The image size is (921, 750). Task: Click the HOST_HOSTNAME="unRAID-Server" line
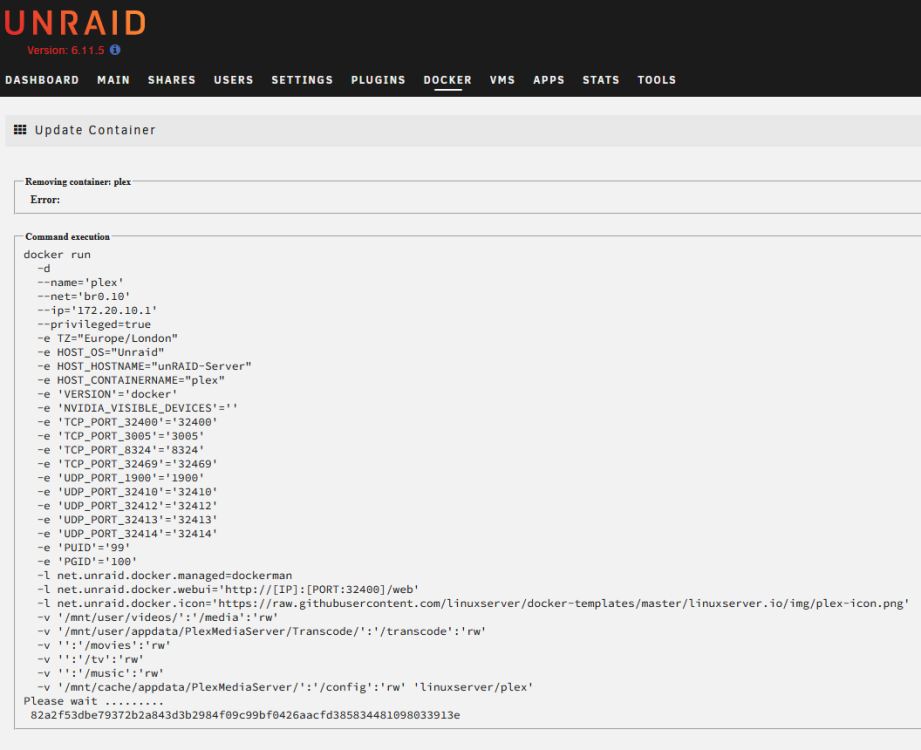tap(144, 366)
